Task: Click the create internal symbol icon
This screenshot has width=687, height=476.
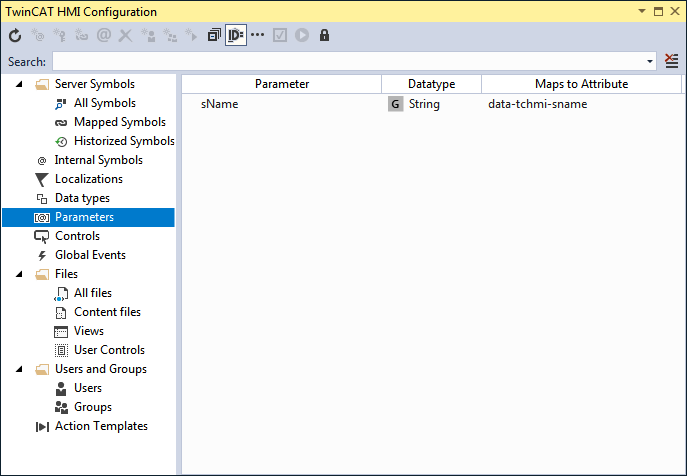Action: click(x=37, y=36)
